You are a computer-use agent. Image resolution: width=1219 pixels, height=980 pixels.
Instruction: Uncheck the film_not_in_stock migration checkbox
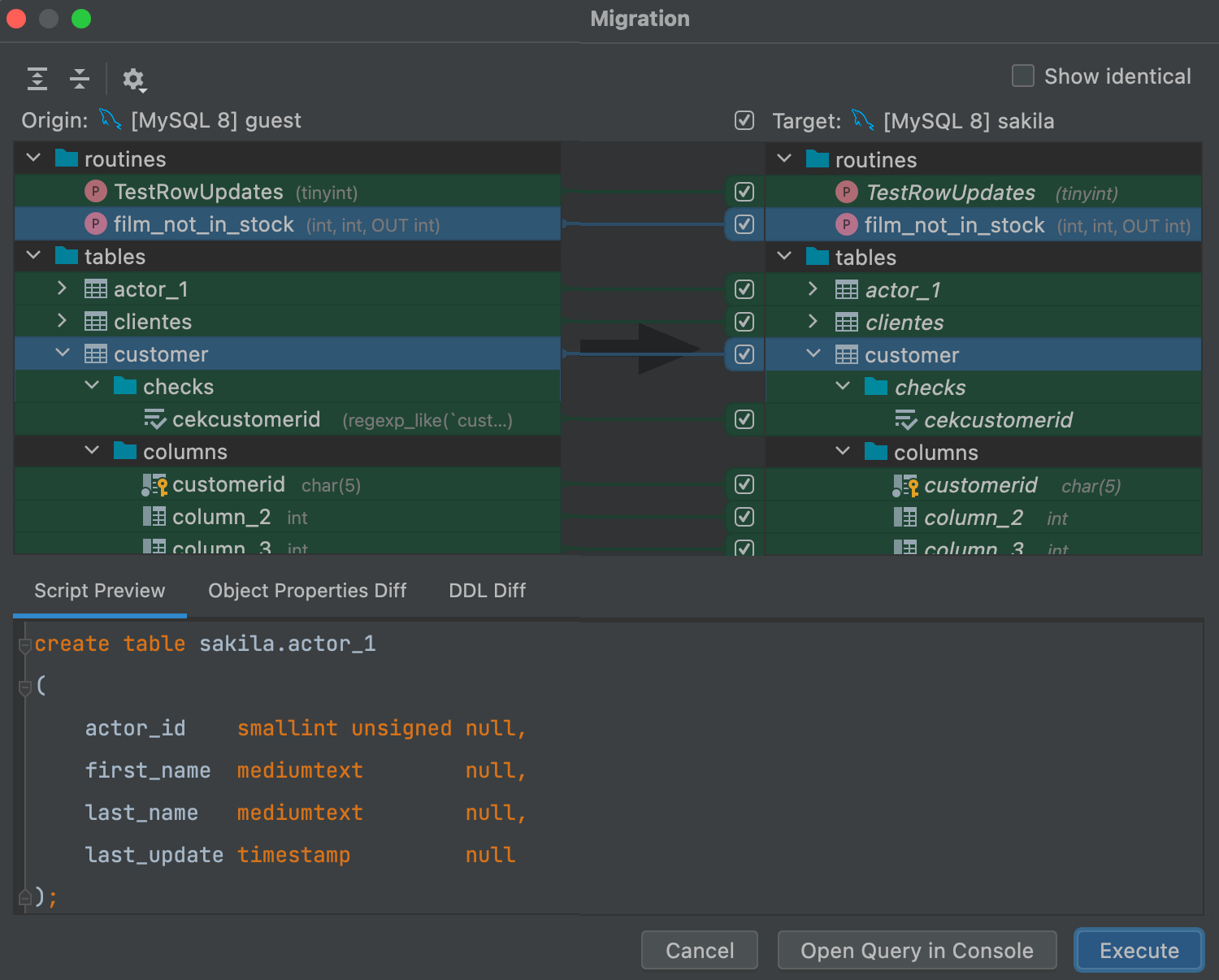coord(744,224)
